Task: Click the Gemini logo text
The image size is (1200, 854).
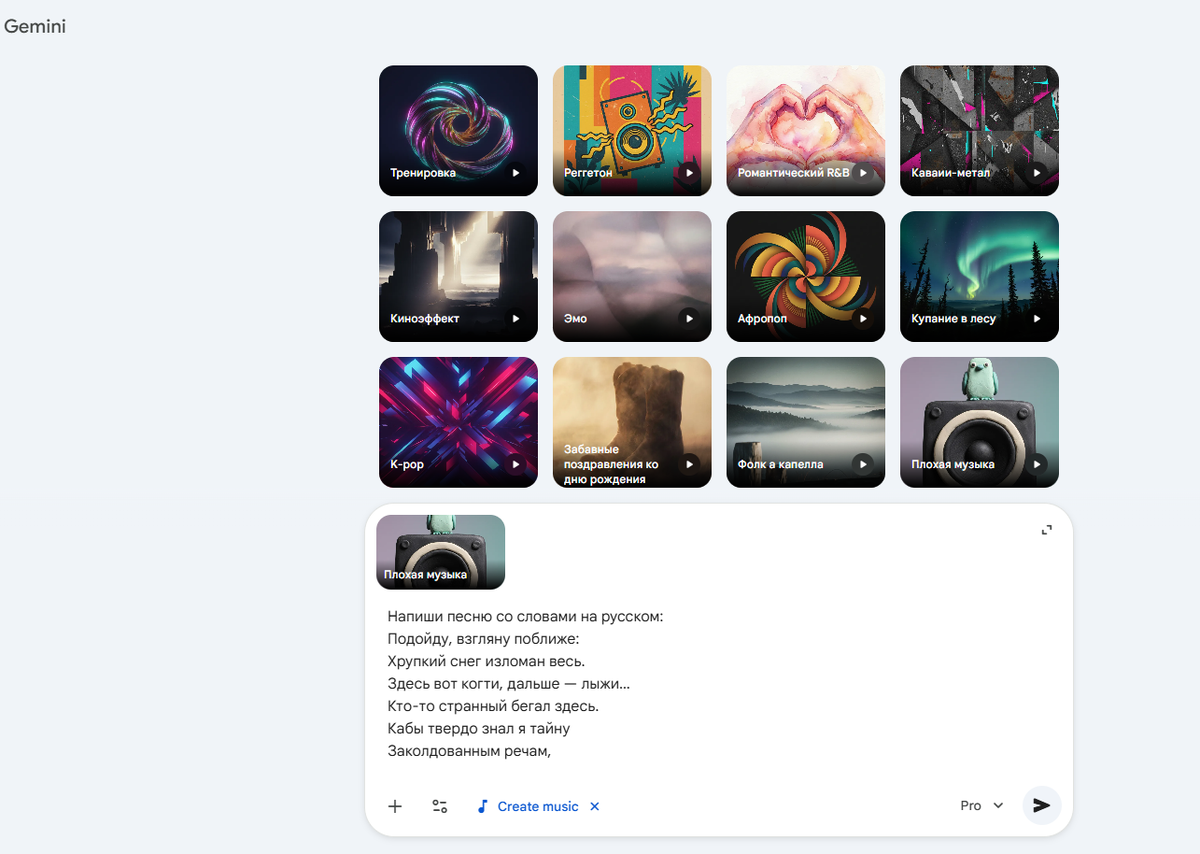Action: coord(35,26)
